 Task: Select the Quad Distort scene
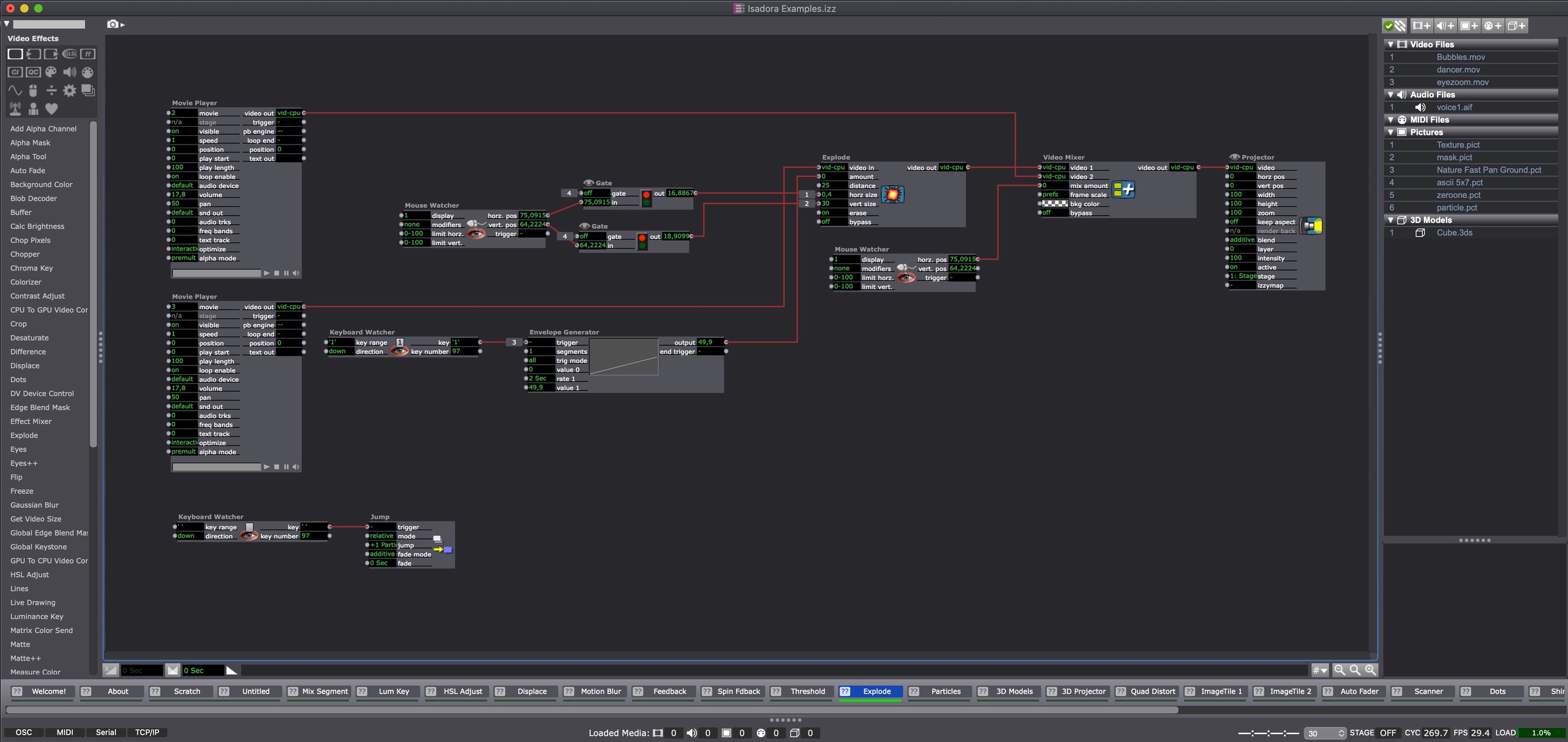1146,692
